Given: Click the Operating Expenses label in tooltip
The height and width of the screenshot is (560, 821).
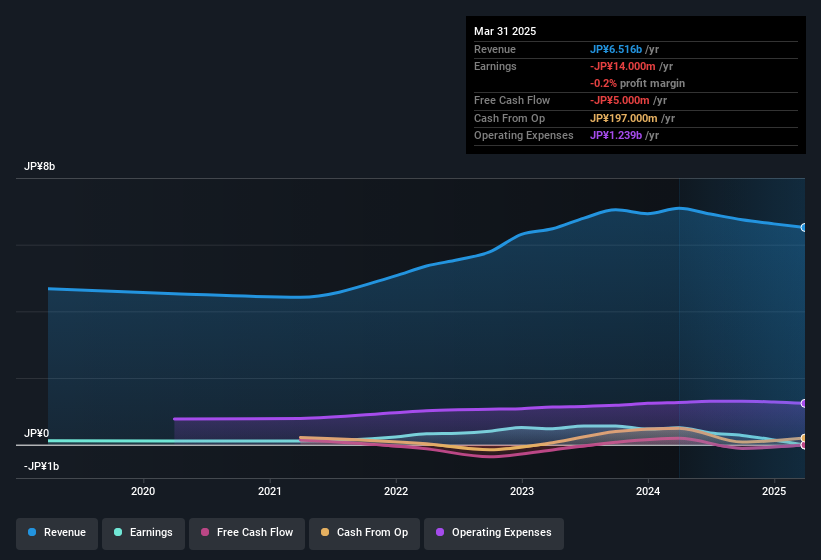Looking at the screenshot, I should point(524,136).
